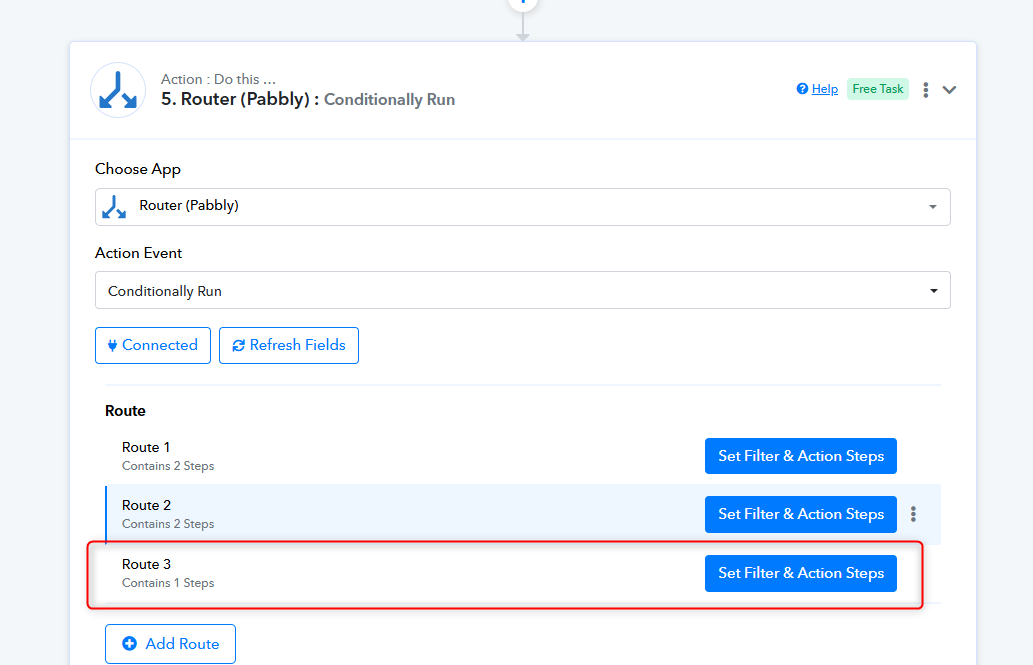Select the Route 1 row label
1033x665 pixels.
tap(146, 447)
